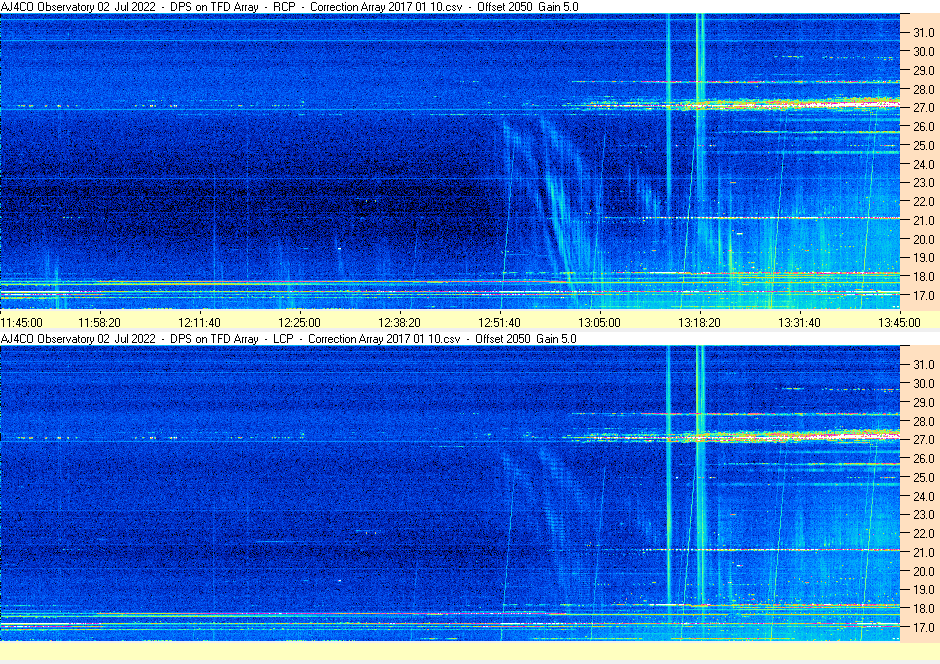Select the 12:11:40 time axis label

click(200, 323)
